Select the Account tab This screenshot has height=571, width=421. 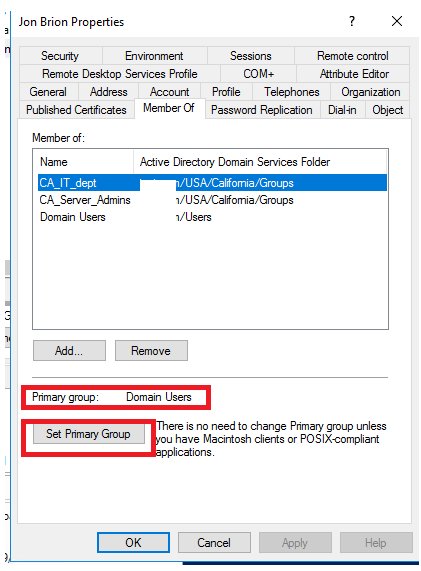click(x=169, y=92)
